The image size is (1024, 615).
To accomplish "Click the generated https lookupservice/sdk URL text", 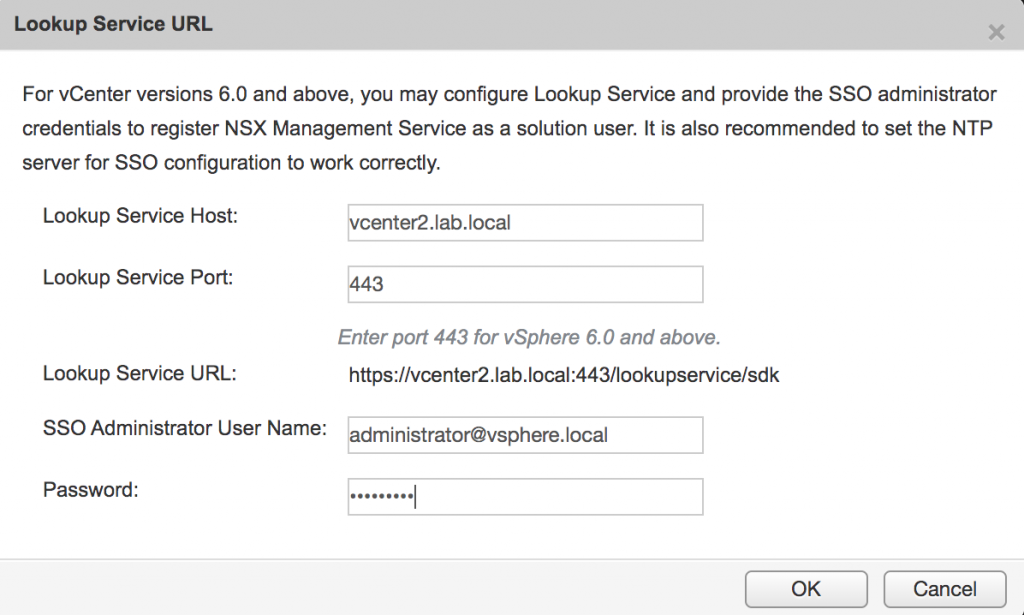I will (x=564, y=375).
